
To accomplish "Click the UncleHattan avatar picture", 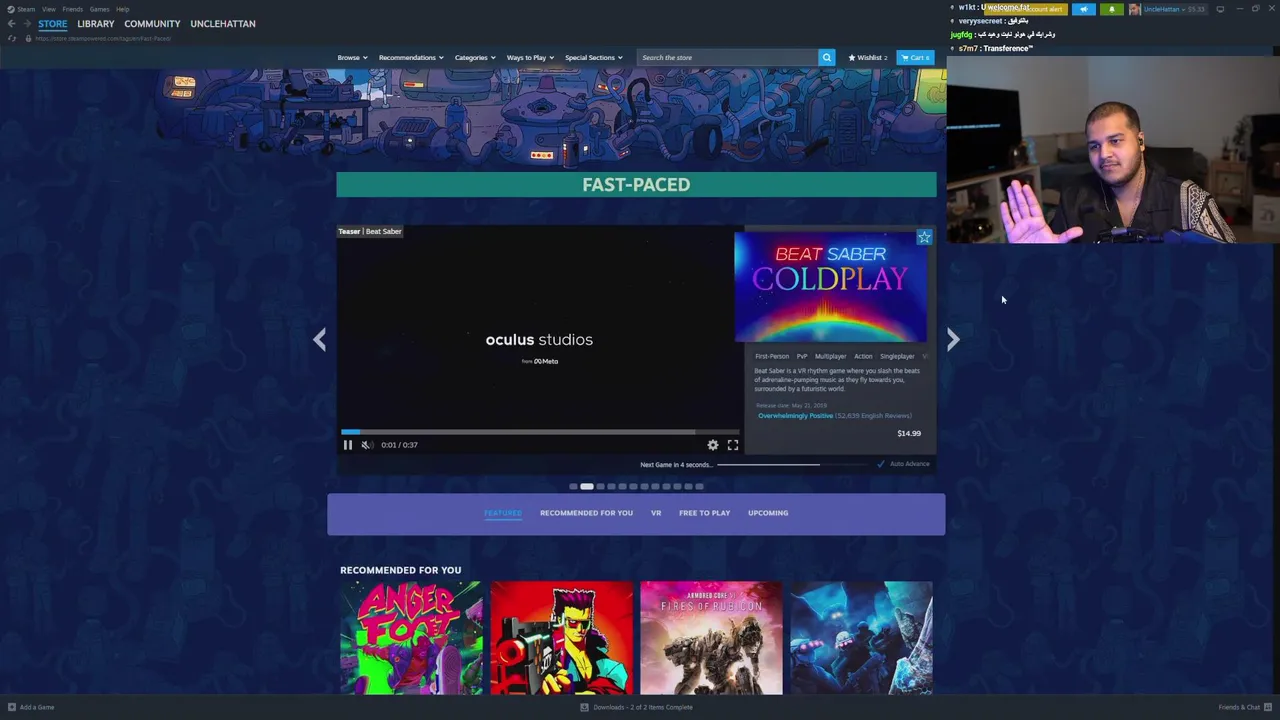I will pyautogui.click(x=1134, y=9).
